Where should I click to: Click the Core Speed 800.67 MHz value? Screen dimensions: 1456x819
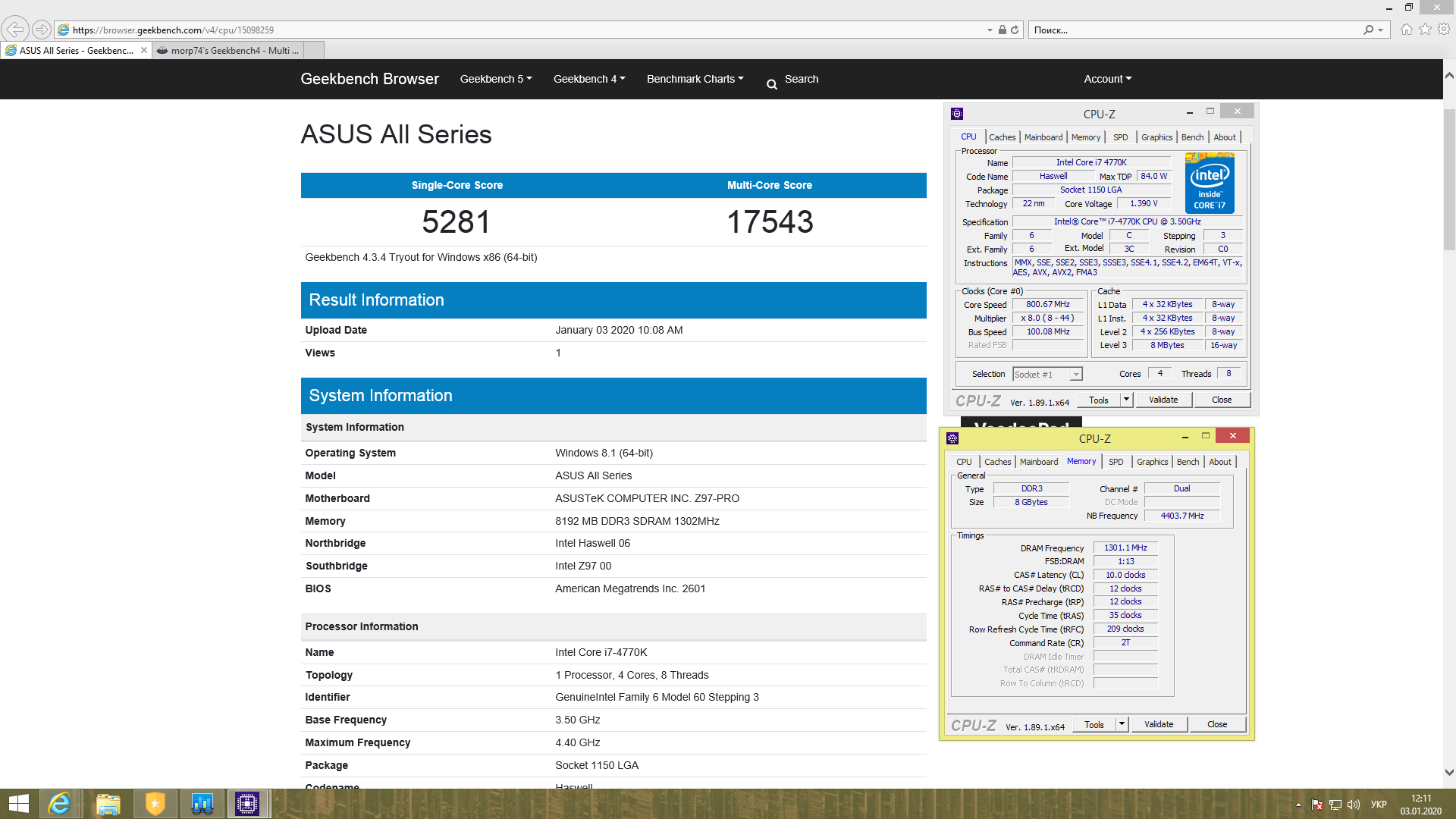(1048, 304)
